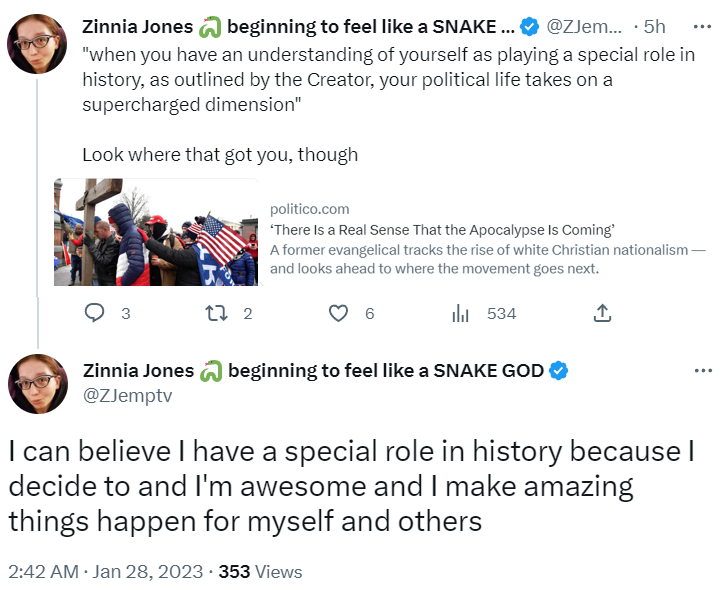Open 'There Is a Real Sense' article headline
This screenshot has width=720, height=590.
tap(442, 230)
